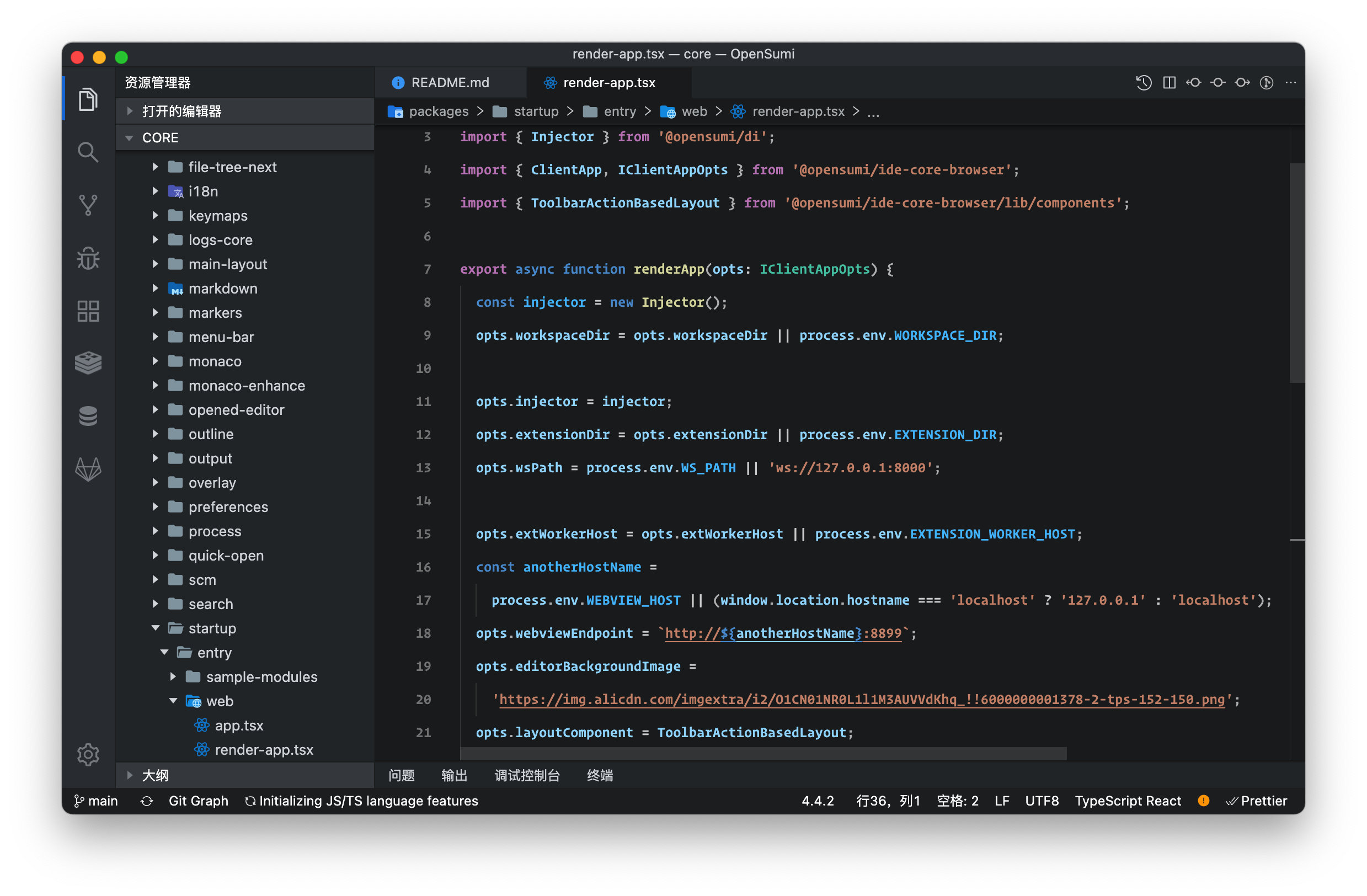Open the 终端 terminal panel tab
Image resolution: width=1367 pixels, height=896 pixels.
(600, 775)
